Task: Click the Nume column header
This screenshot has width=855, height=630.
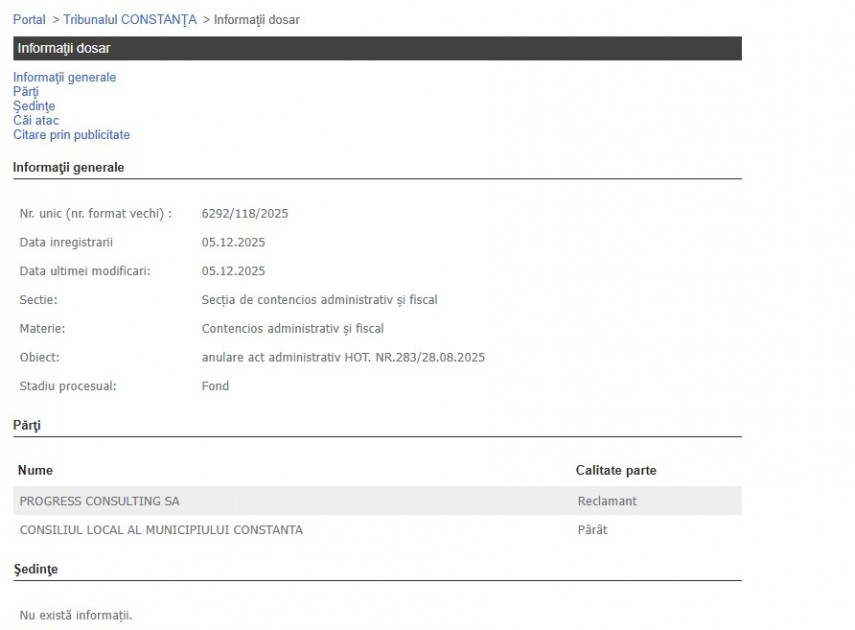Action: pos(36,470)
